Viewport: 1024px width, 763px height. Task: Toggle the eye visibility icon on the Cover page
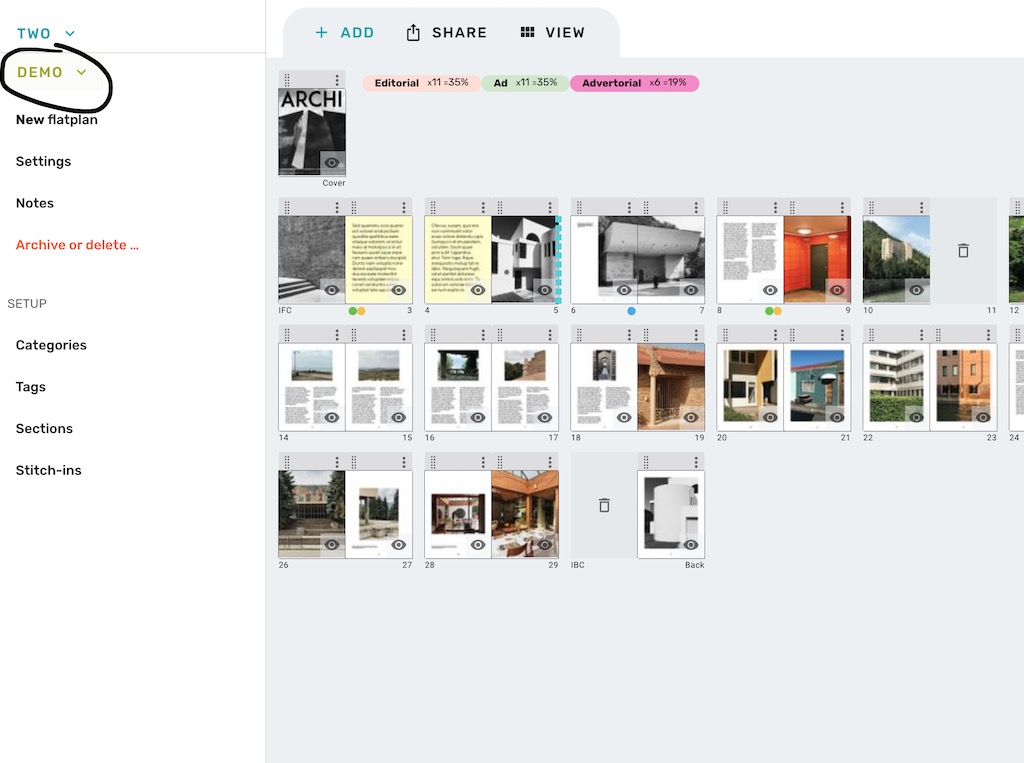[x=331, y=163]
